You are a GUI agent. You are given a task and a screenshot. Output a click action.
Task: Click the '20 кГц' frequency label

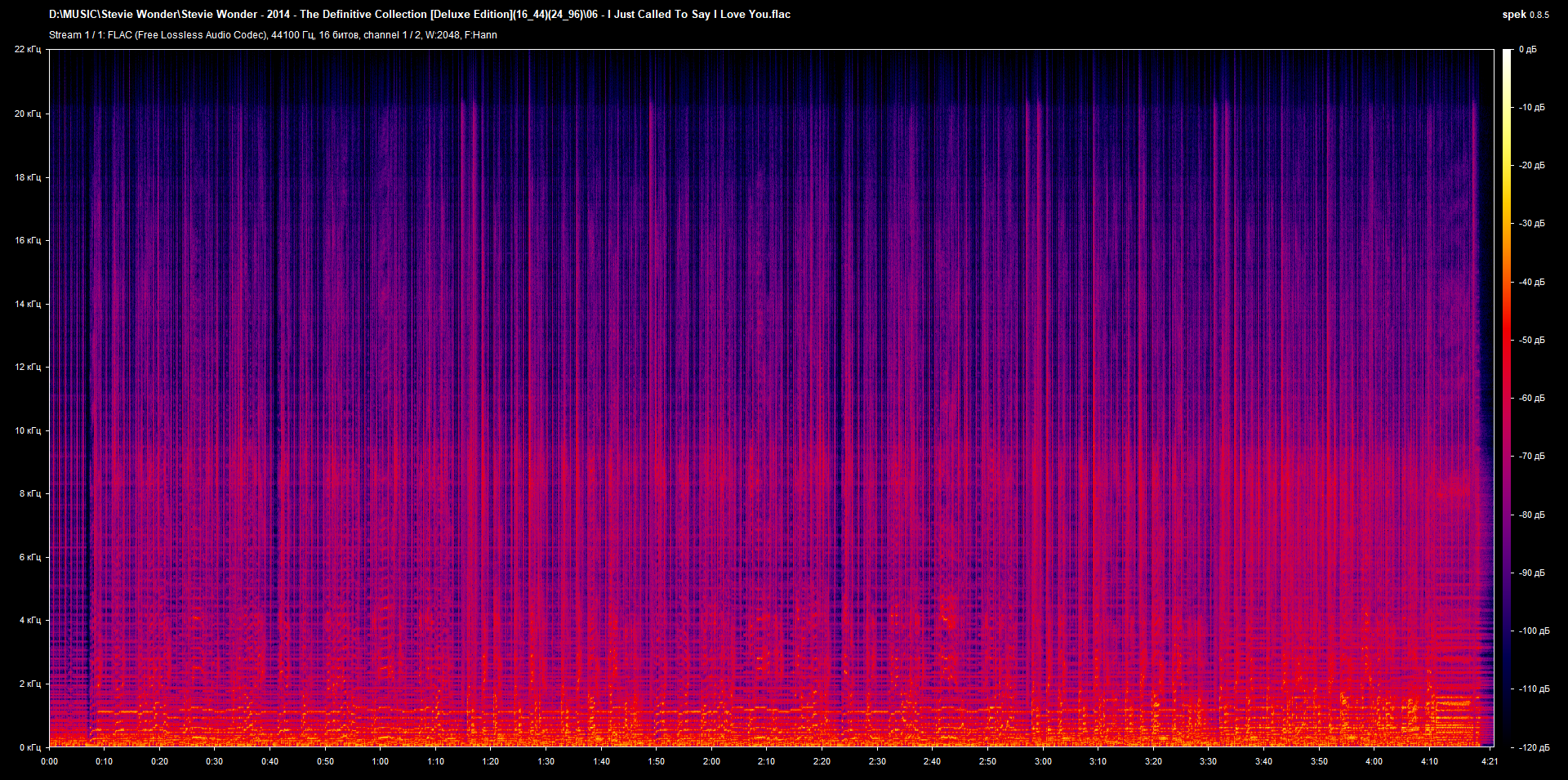click(28, 114)
